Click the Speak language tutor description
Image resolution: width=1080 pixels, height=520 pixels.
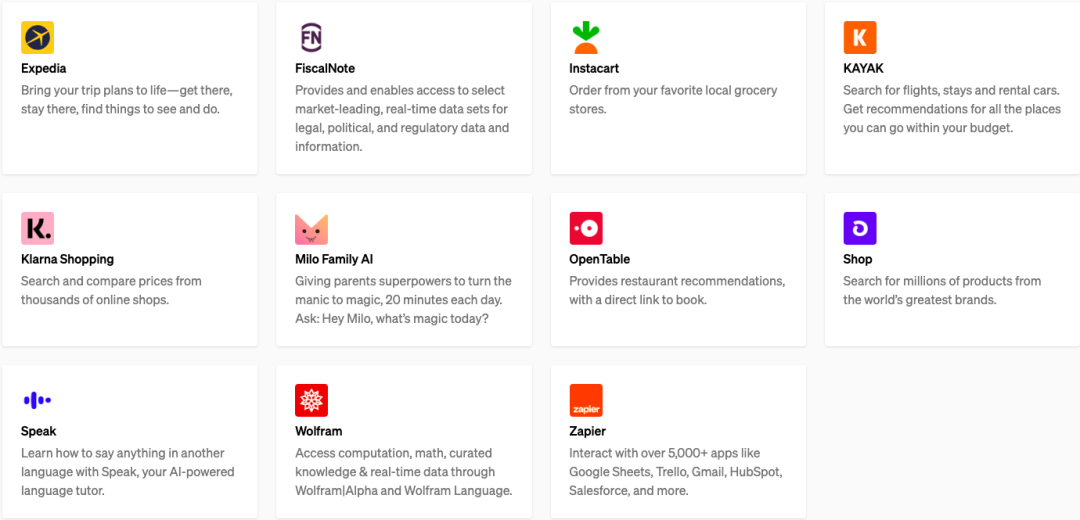pyautogui.click(x=127, y=472)
